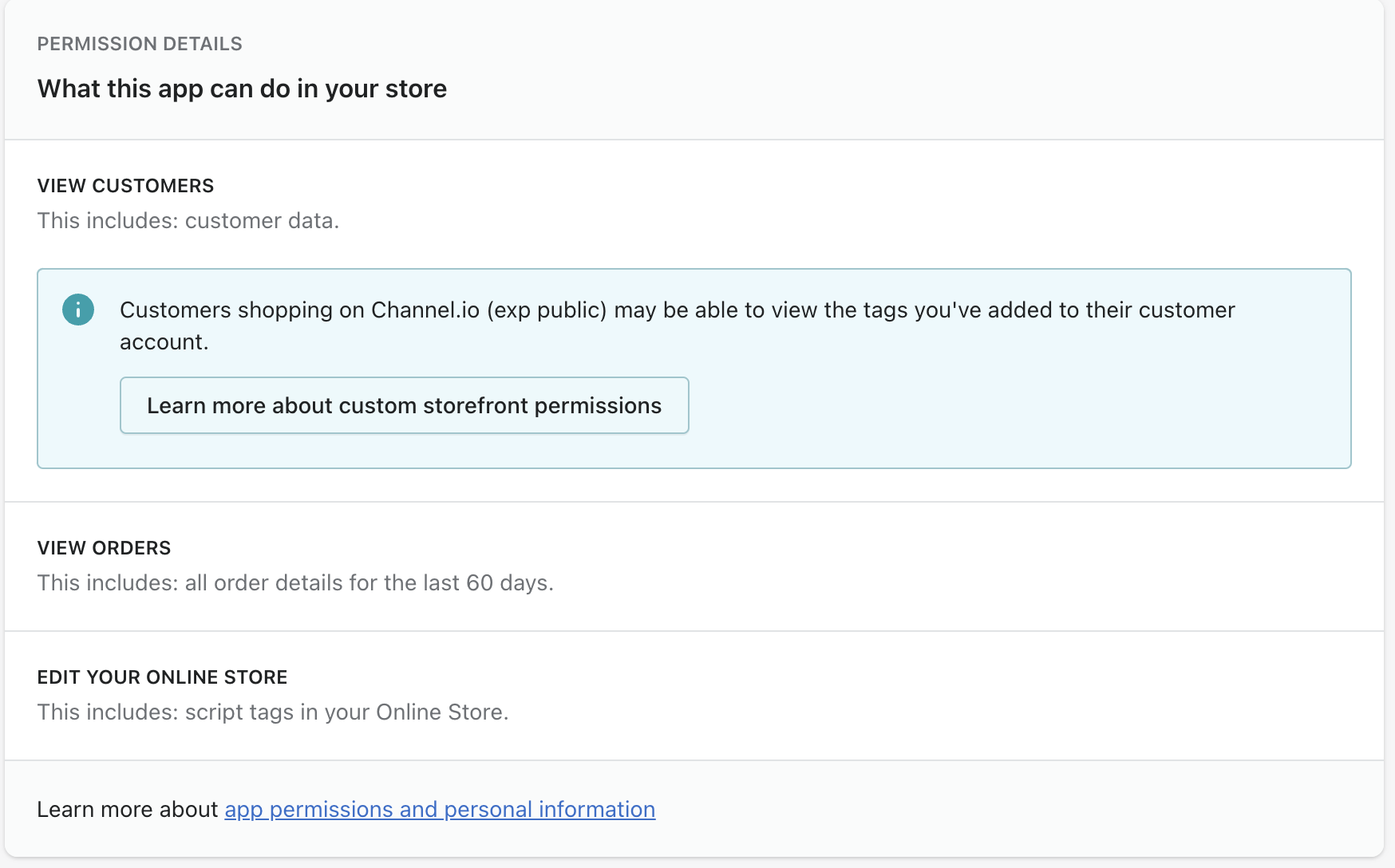The image size is (1395, 868).
Task: Click the Channel.io customers banner message
Action: click(677, 310)
